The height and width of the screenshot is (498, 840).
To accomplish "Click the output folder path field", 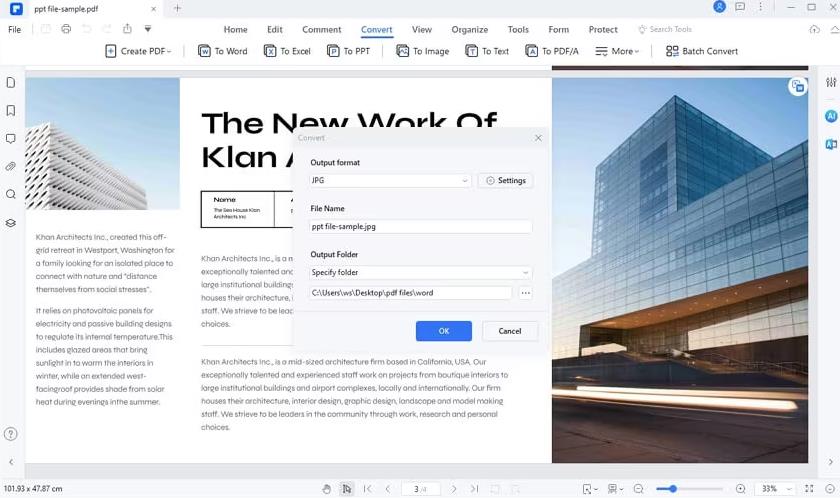I will click(x=410, y=293).
